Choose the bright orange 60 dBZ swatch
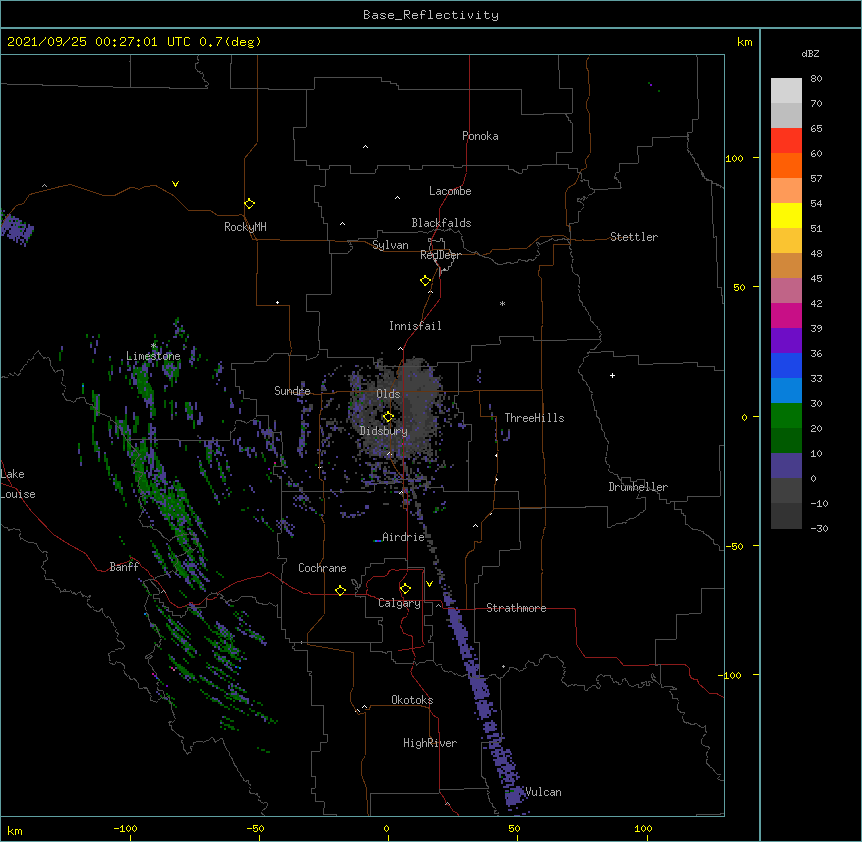Image resolution: width=862 pixels, height=842 pixels. click(786, 165)
